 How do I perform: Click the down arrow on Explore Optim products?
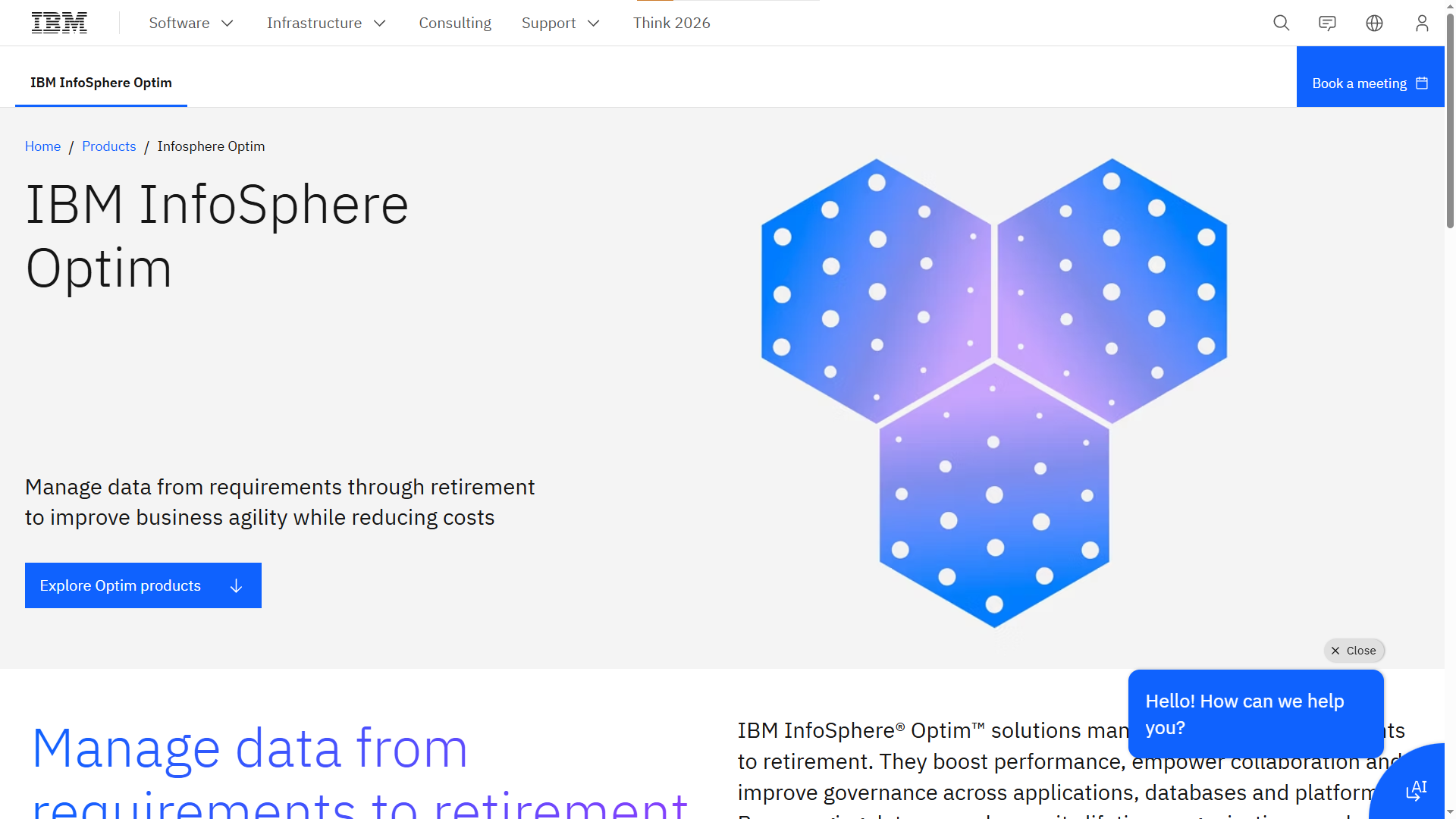(x=236, y=585)
